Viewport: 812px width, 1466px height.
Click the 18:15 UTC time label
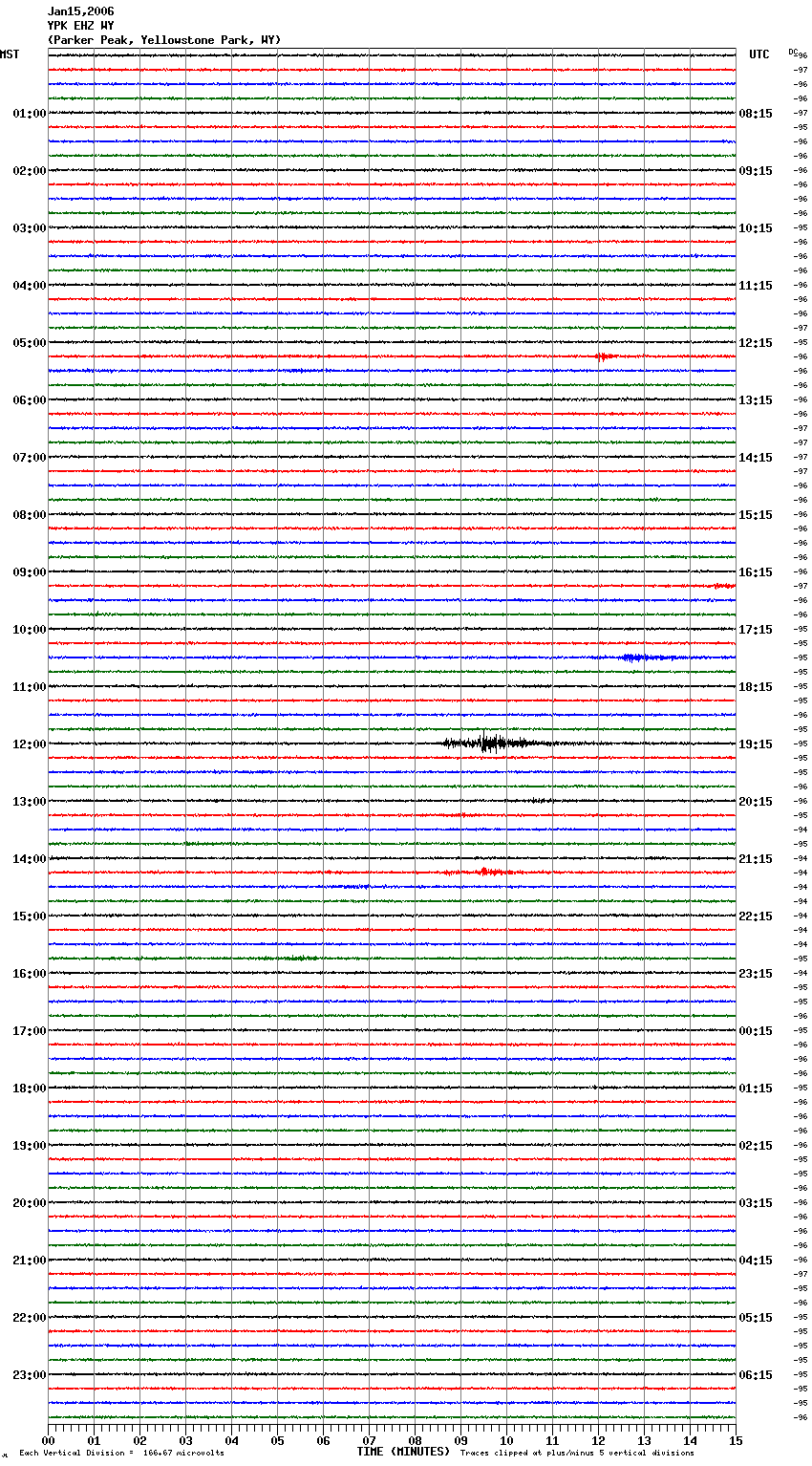pos(756,687)
